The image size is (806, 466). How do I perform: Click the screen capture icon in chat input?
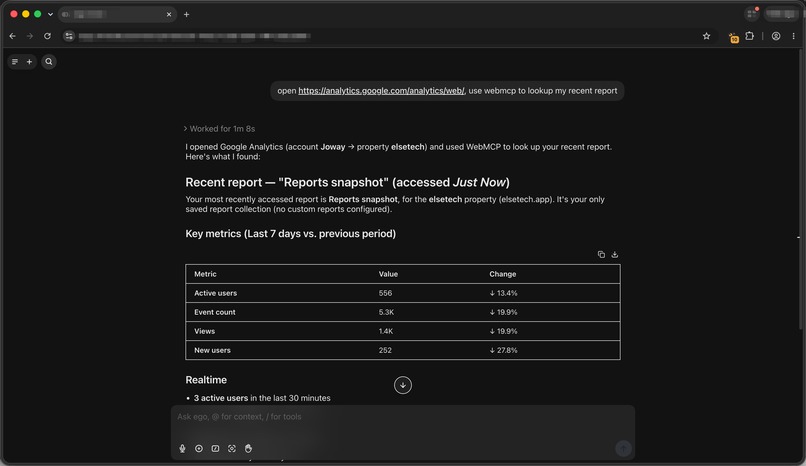[x=232, y=449]
